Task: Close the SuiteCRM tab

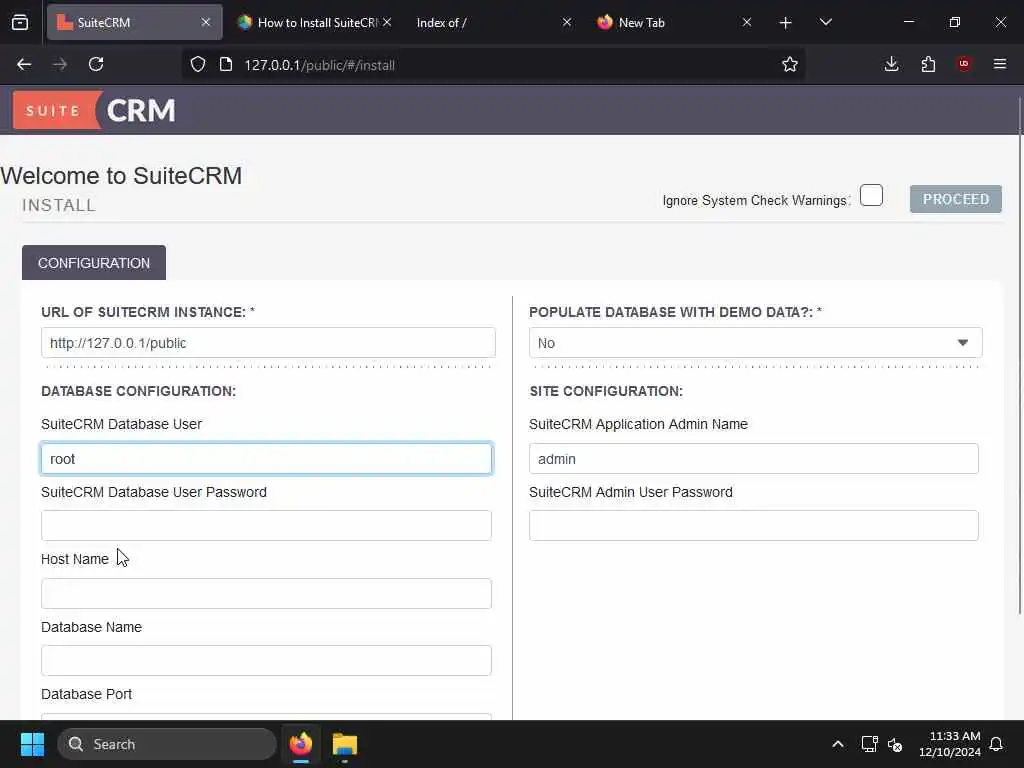Action: pyautogui.click(x=206, y=22)
